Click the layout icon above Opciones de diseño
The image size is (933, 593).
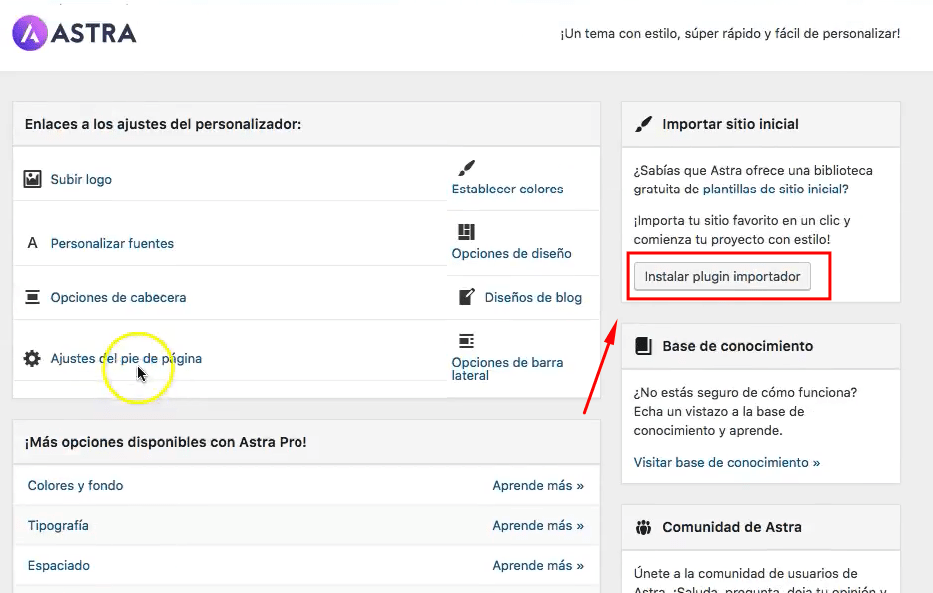coord(466,231)
